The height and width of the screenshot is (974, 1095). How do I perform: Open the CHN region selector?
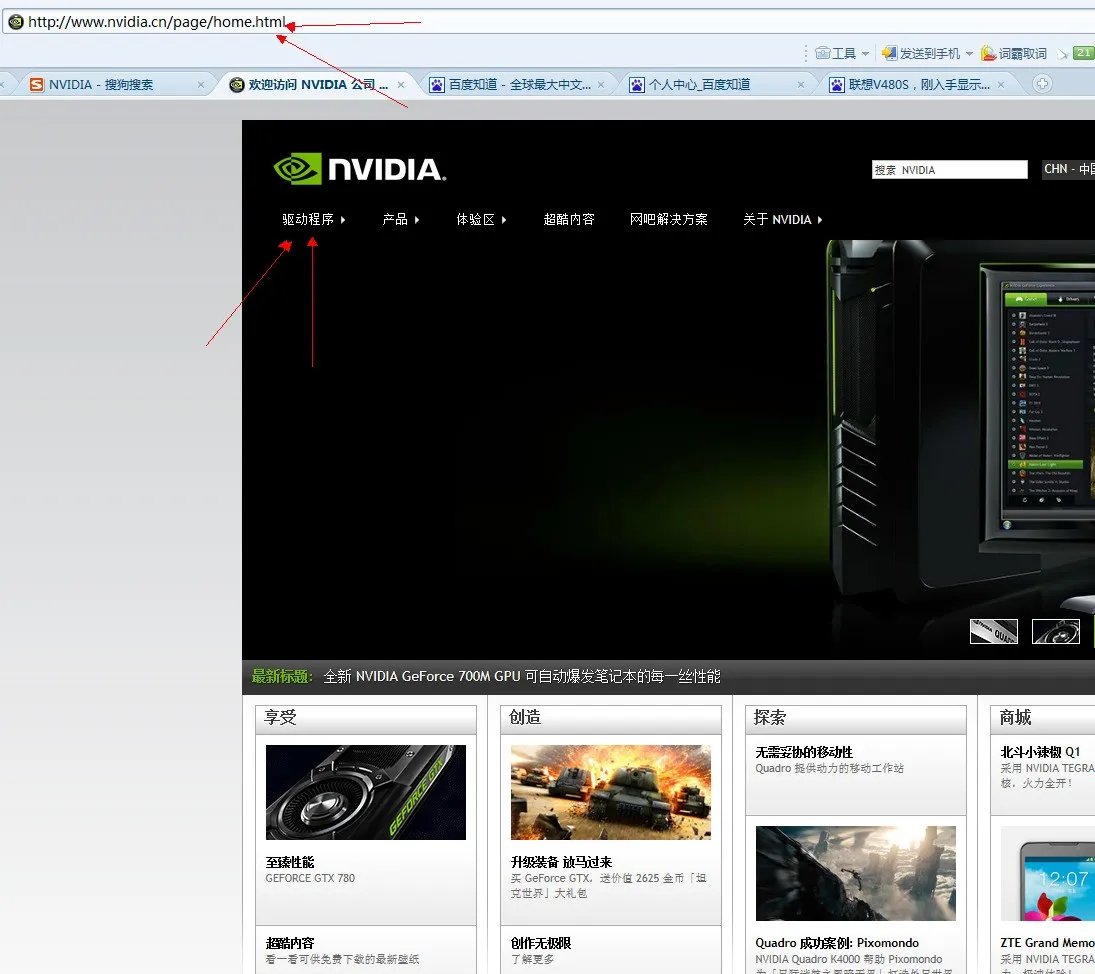point(1067,169)
